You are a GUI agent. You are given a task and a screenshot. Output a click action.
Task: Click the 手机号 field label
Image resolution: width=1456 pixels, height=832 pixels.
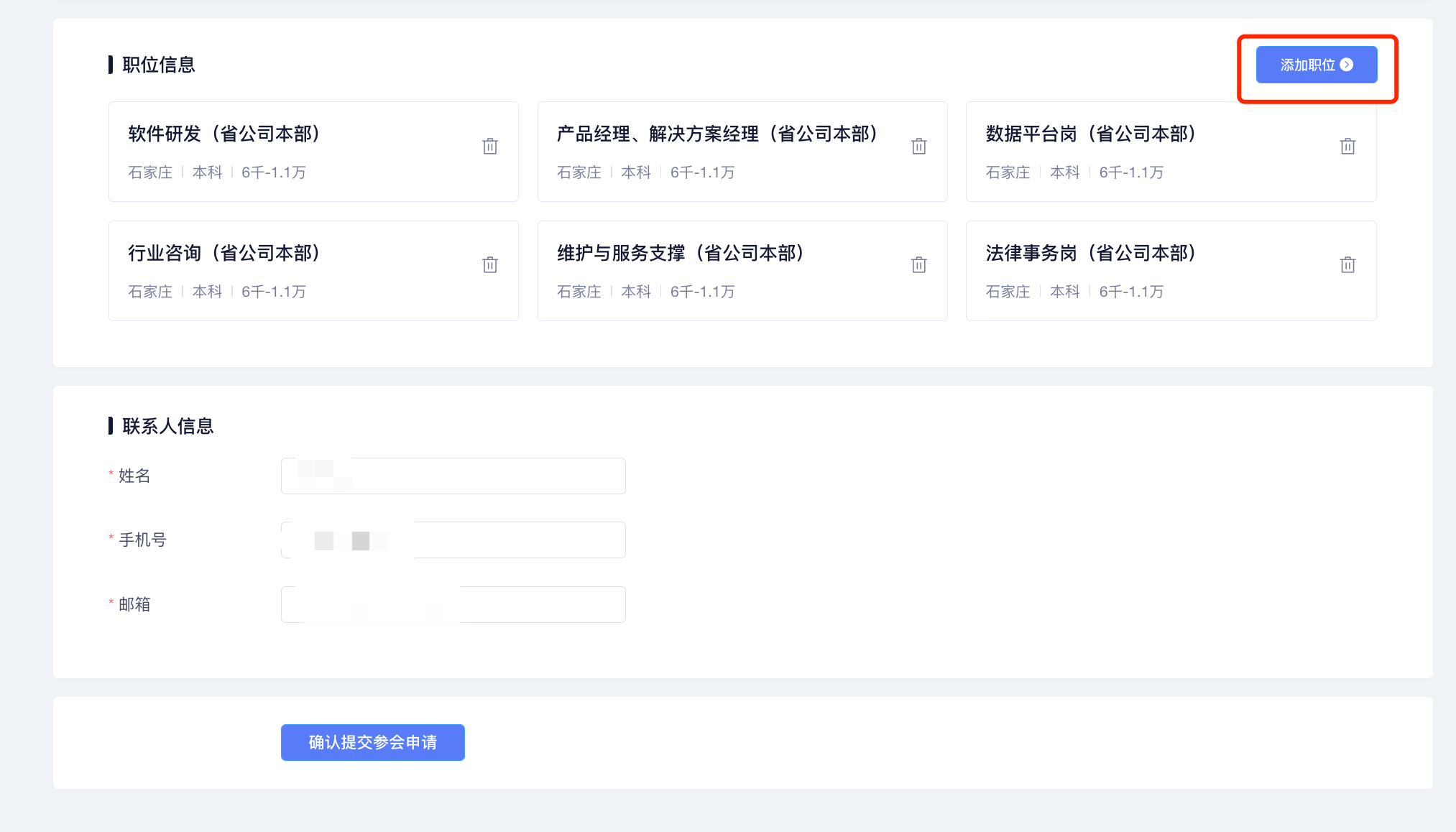tap(142, 540)
